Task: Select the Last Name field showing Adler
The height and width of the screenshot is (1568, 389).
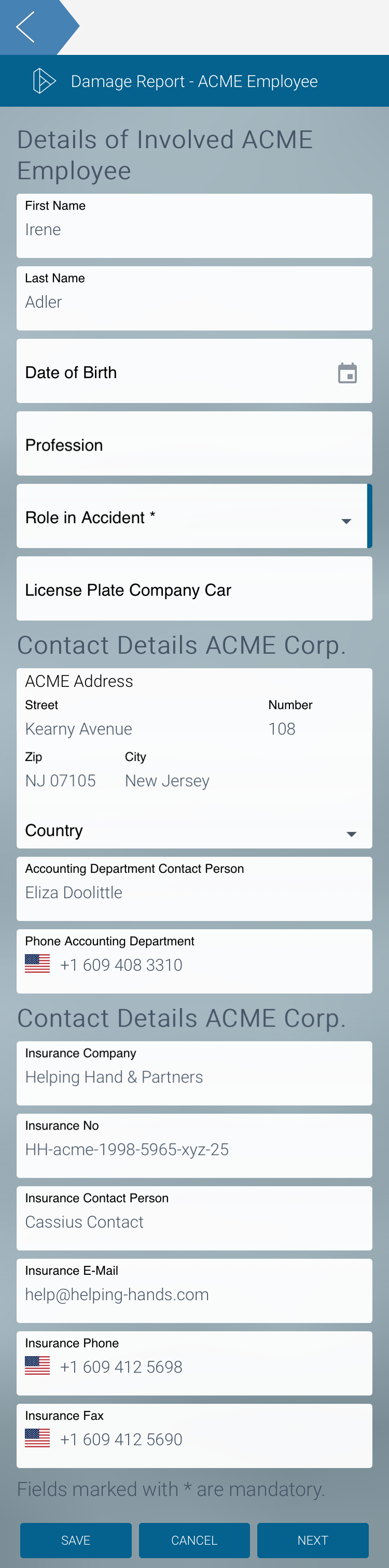Action: point(194,302)
